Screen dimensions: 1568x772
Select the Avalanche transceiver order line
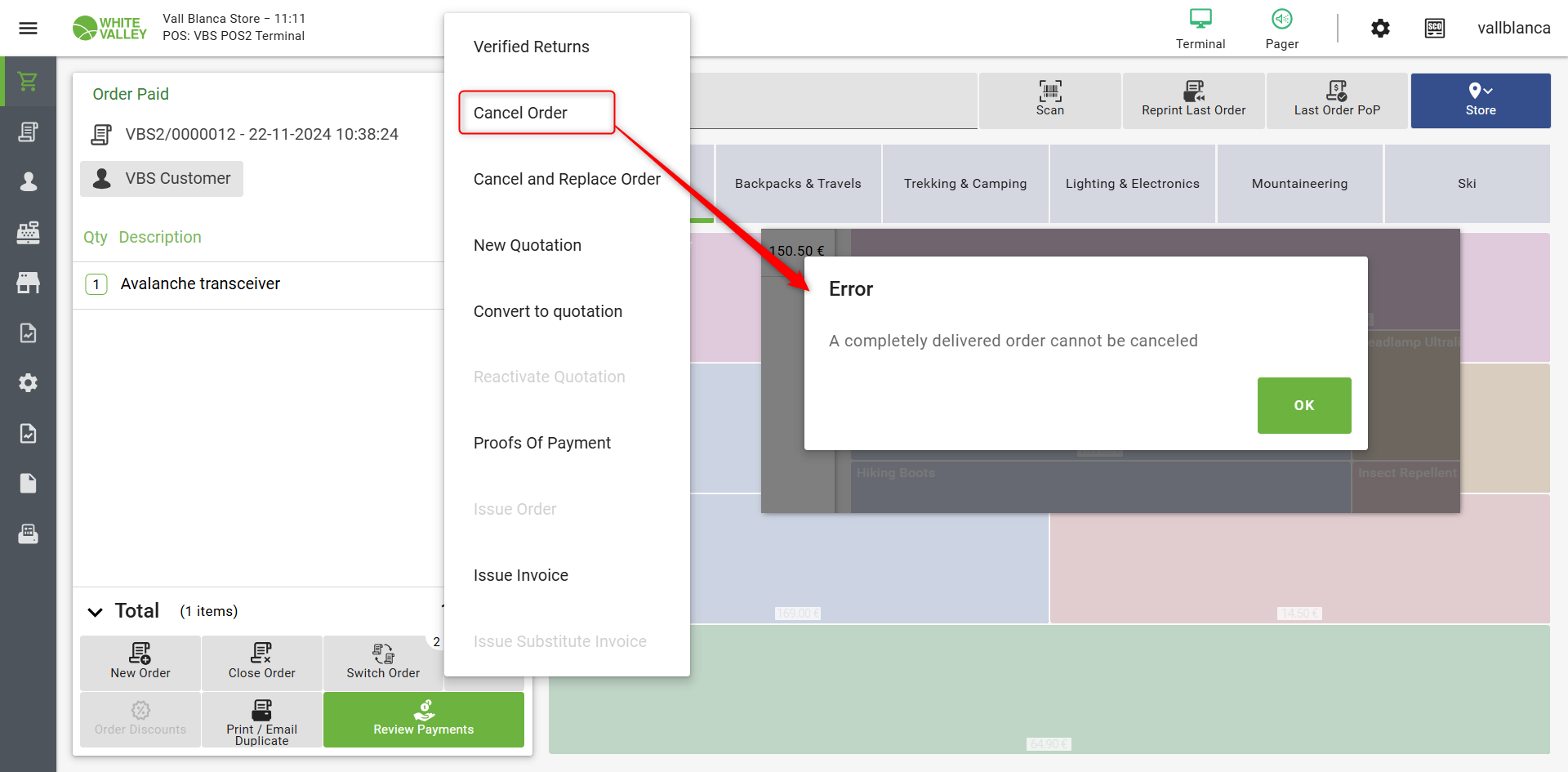pos(200,284)
